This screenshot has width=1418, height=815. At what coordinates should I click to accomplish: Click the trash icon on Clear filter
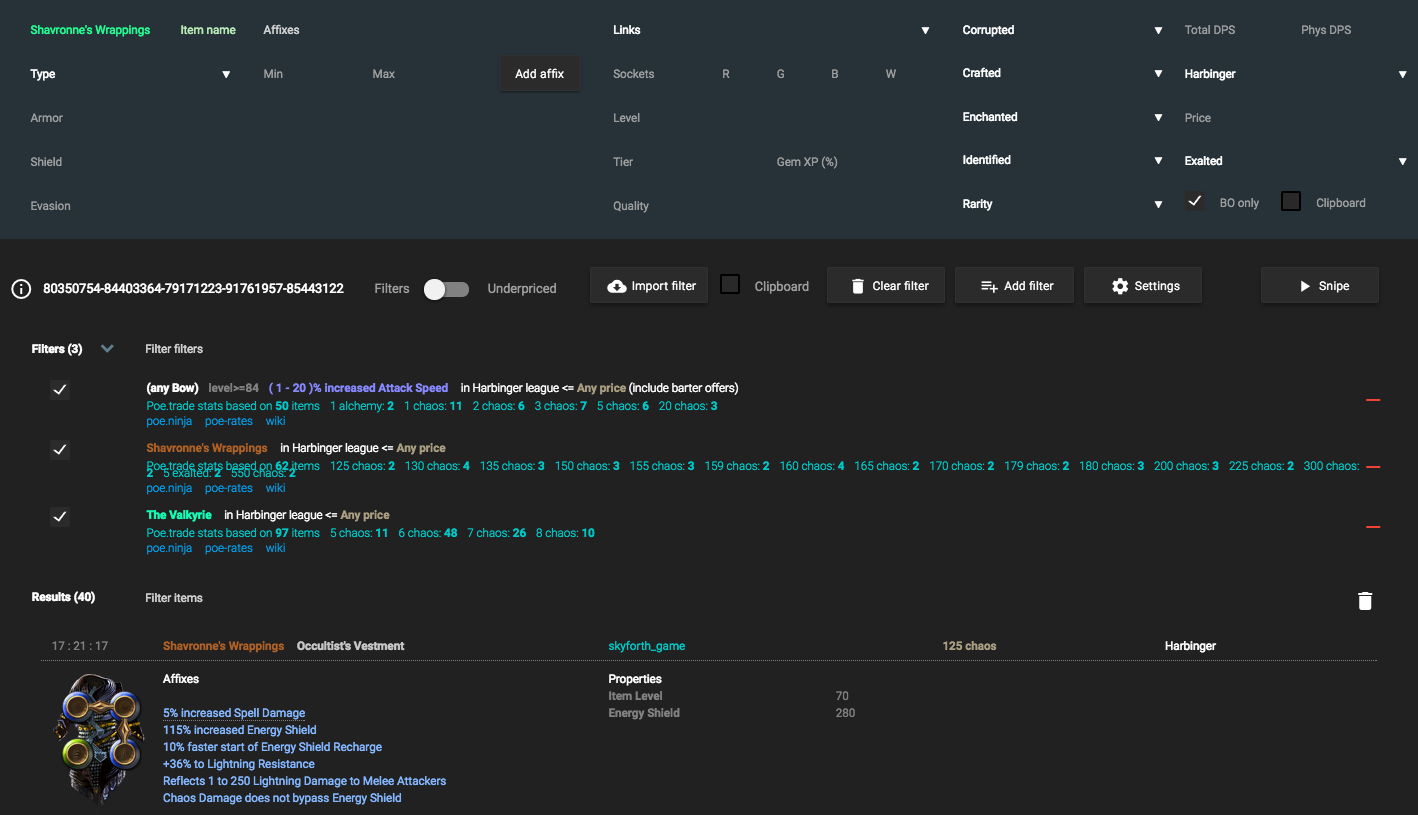[857, 286]
